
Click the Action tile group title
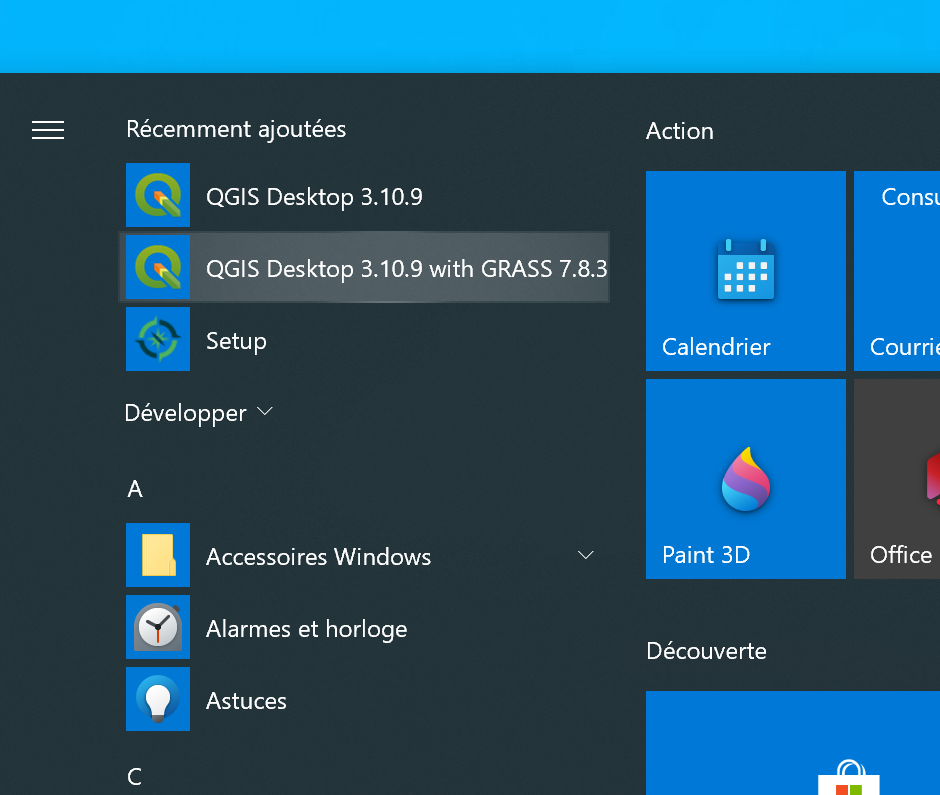680,131
